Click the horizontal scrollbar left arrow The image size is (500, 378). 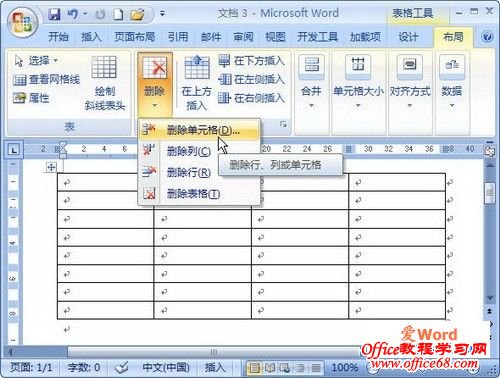pos(11,352)
